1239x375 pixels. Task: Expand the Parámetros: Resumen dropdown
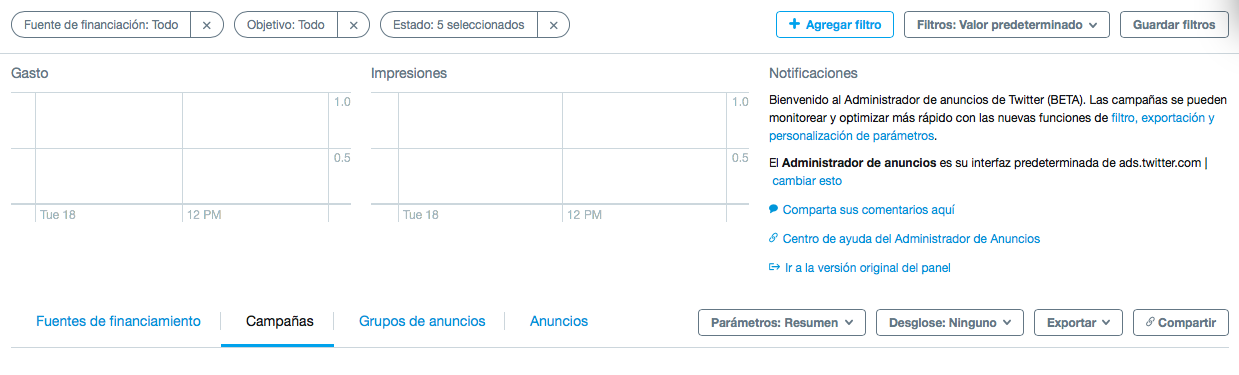pyautogui.click(x=781, y=322)
